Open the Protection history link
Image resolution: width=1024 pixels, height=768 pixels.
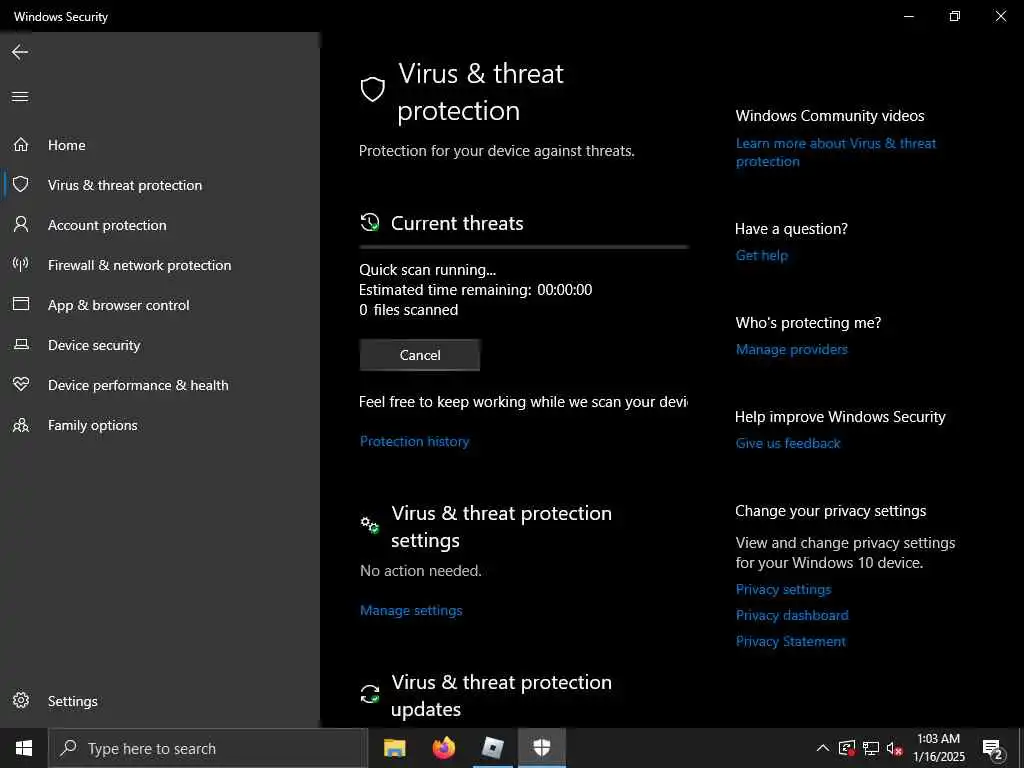point(414,441)
